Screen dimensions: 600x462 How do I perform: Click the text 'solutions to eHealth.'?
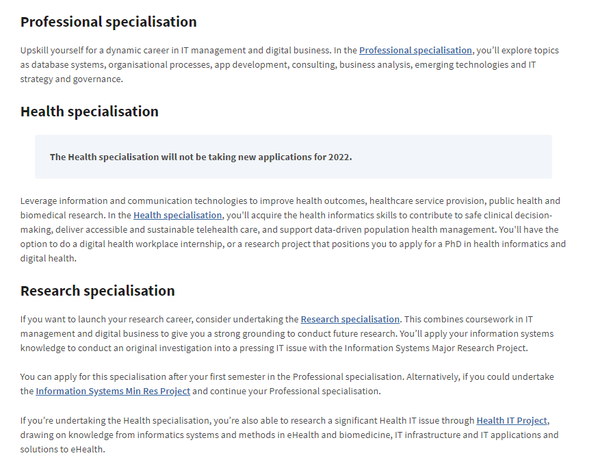tap(62, 449)
